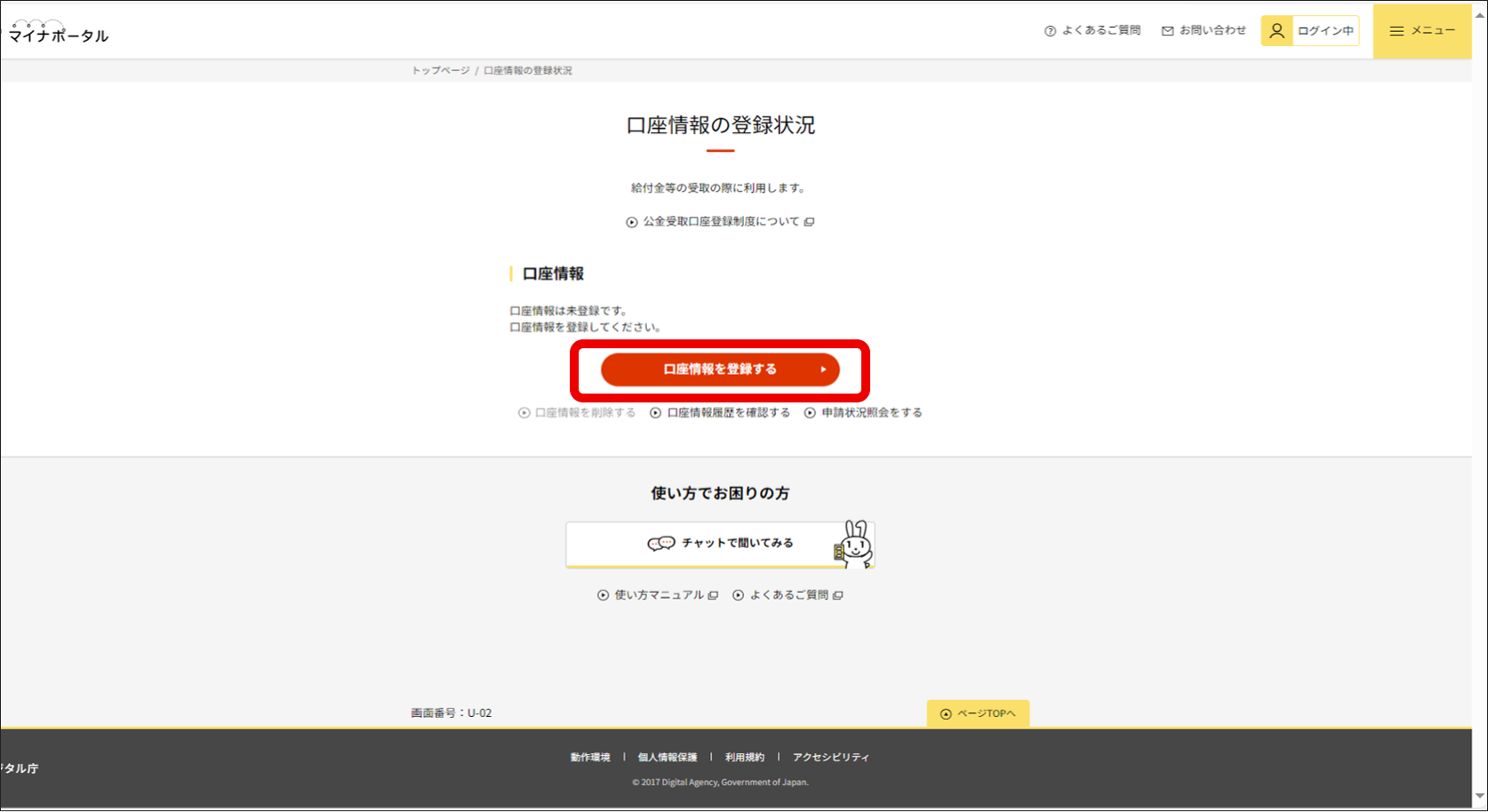Click the 動作環境 footer item
Viewport: 1488px width, 812px height.
tap(590, 756)
